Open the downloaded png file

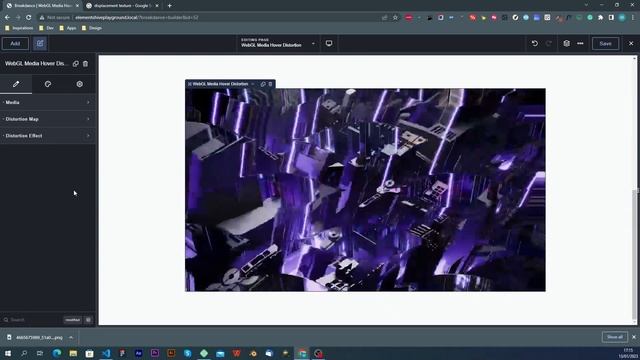[x=35, y=338]
